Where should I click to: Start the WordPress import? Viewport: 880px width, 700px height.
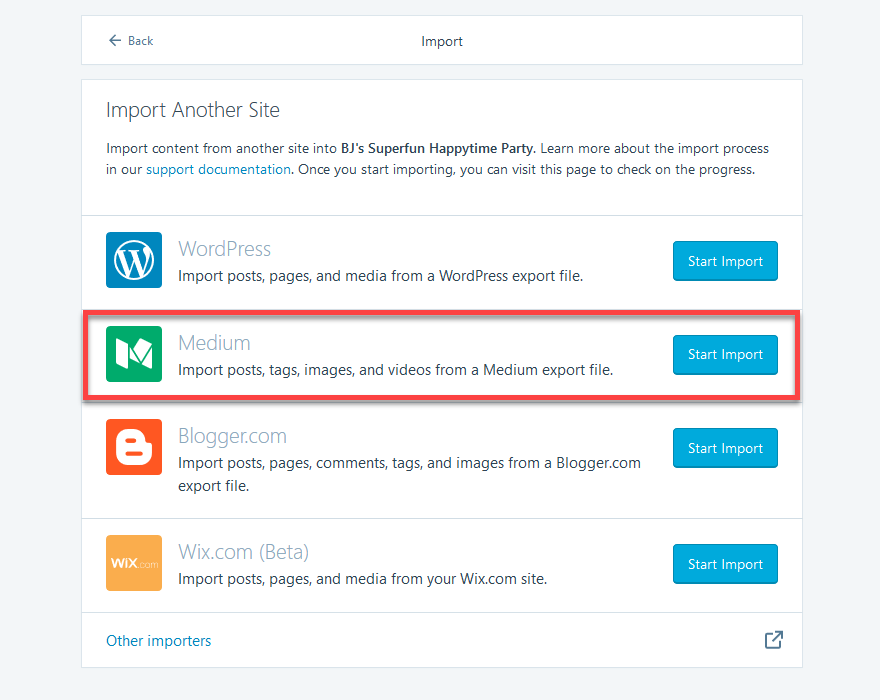[724, 261]
